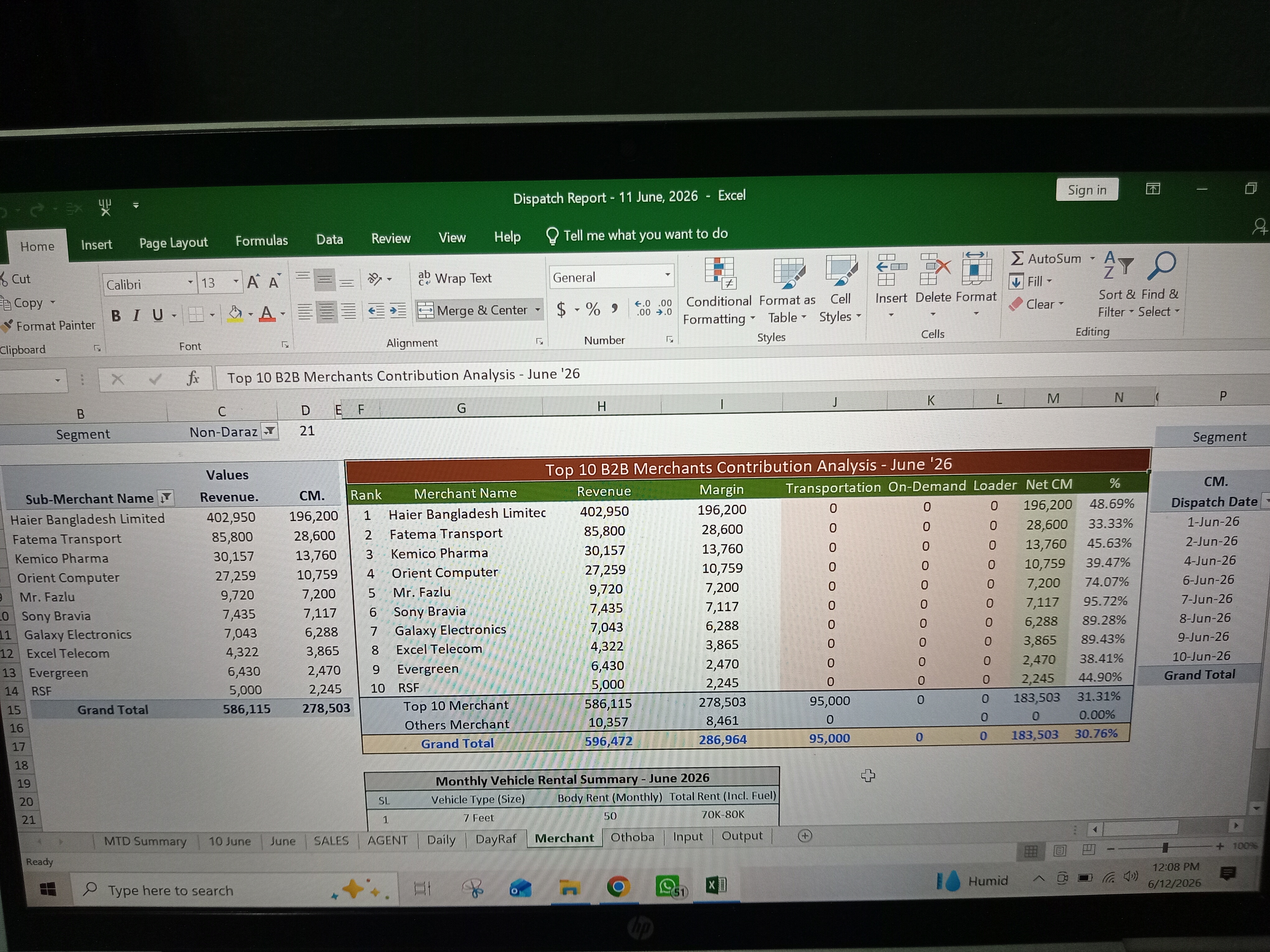Apply Accounting Number Format dollar sign
1270x952 pixels.
561,309
